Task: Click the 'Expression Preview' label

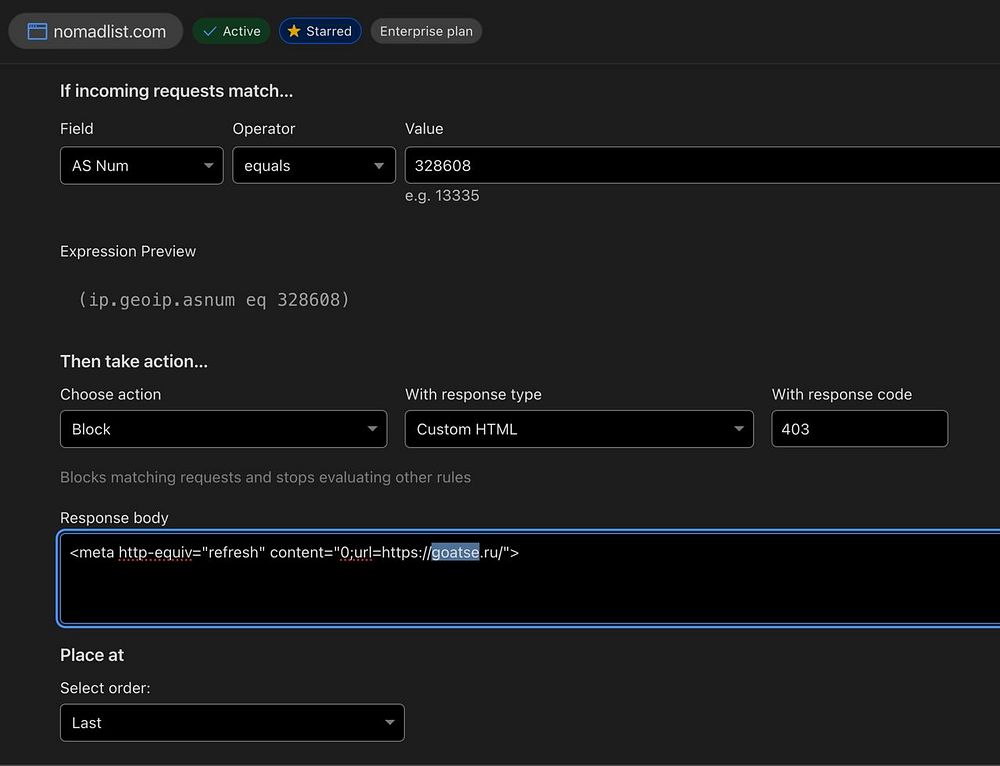Action: (128, 251)
